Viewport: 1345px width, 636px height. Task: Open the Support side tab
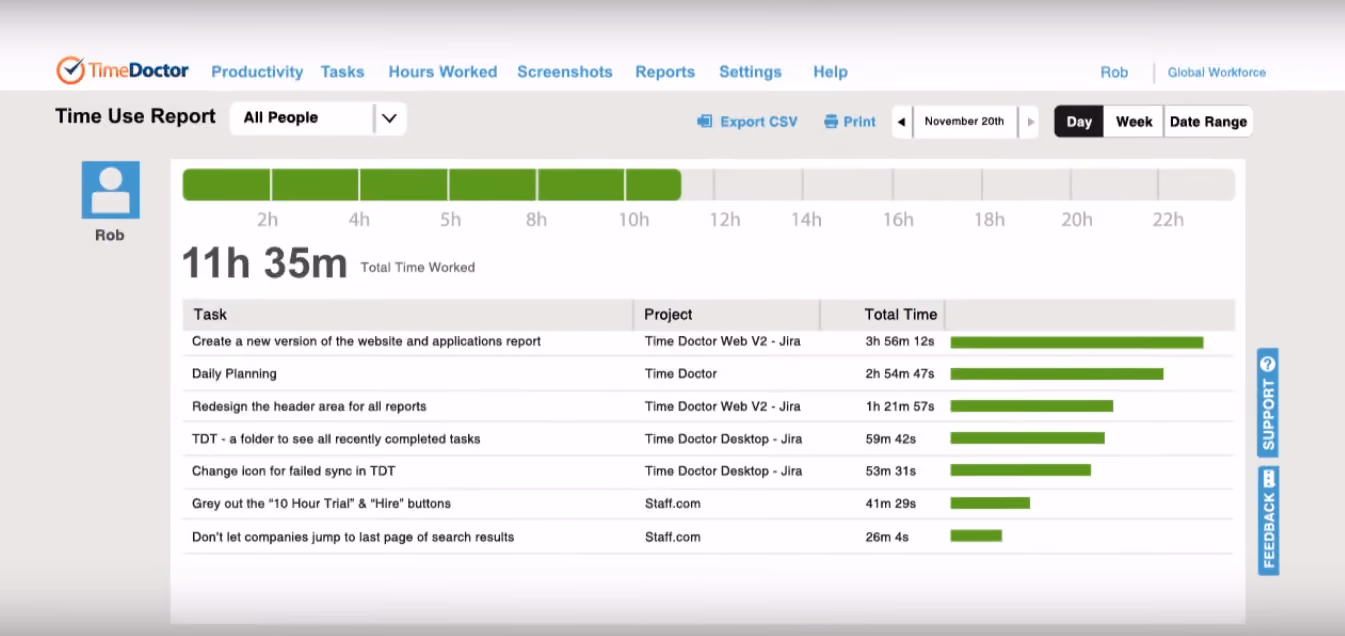[1268, 402]
